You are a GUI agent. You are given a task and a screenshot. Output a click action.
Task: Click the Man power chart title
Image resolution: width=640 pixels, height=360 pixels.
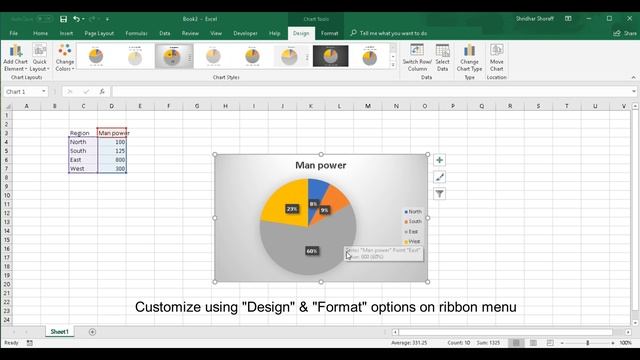[321, 165]
